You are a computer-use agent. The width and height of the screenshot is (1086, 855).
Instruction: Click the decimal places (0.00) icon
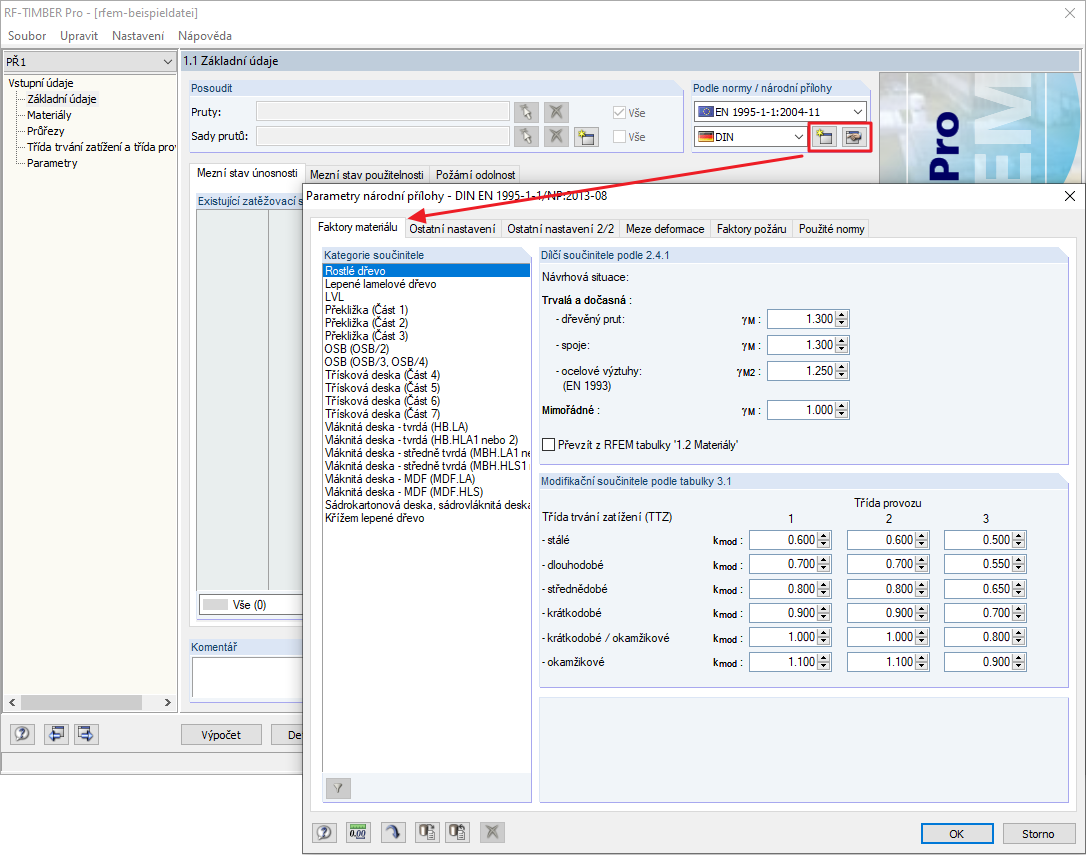357,832
